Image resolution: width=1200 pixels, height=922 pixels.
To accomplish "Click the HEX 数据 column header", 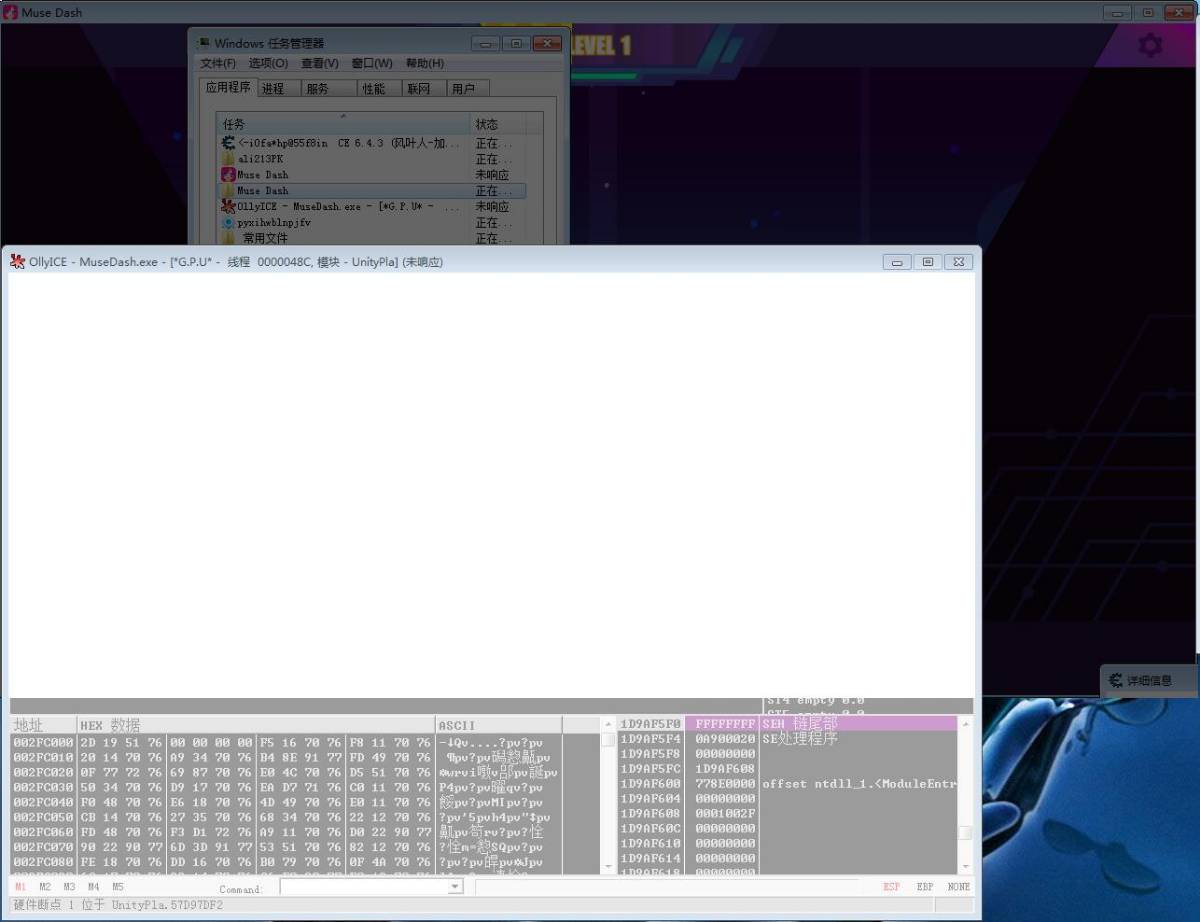I will coord(256,725).
